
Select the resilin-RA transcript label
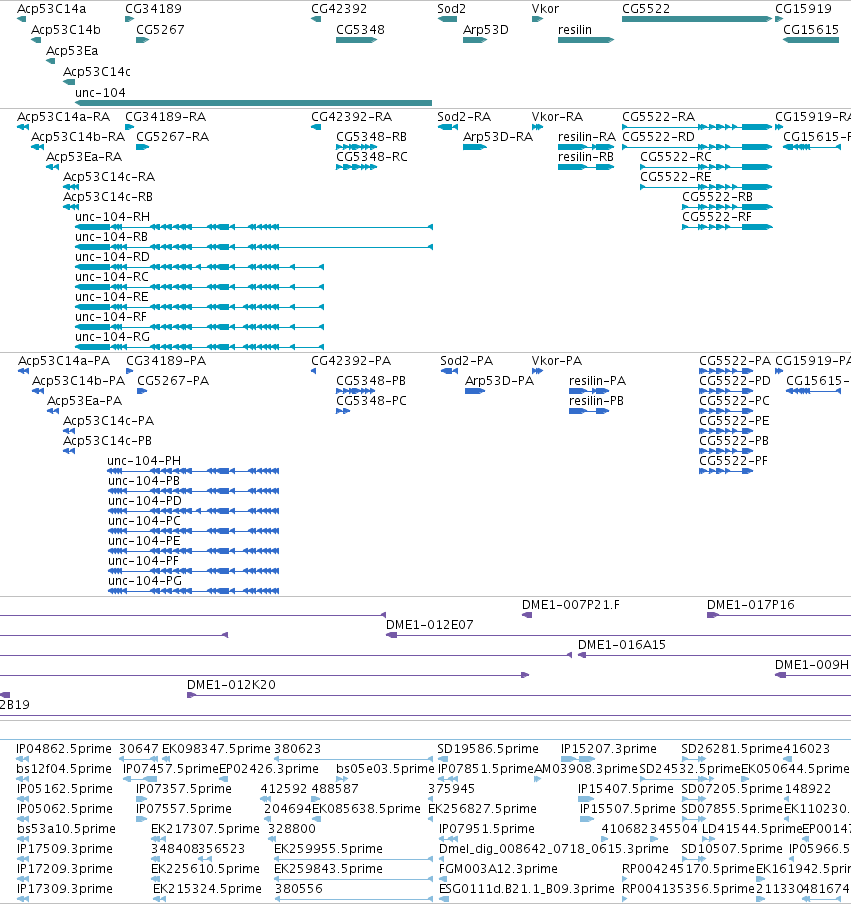[x=587, y=137]
